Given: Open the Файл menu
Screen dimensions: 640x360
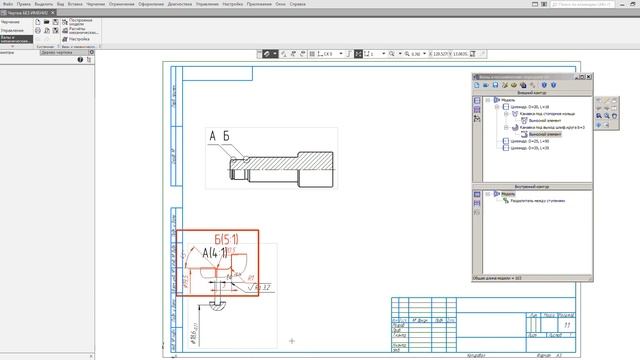Looking at the screenshot, I should pos(8,4).
